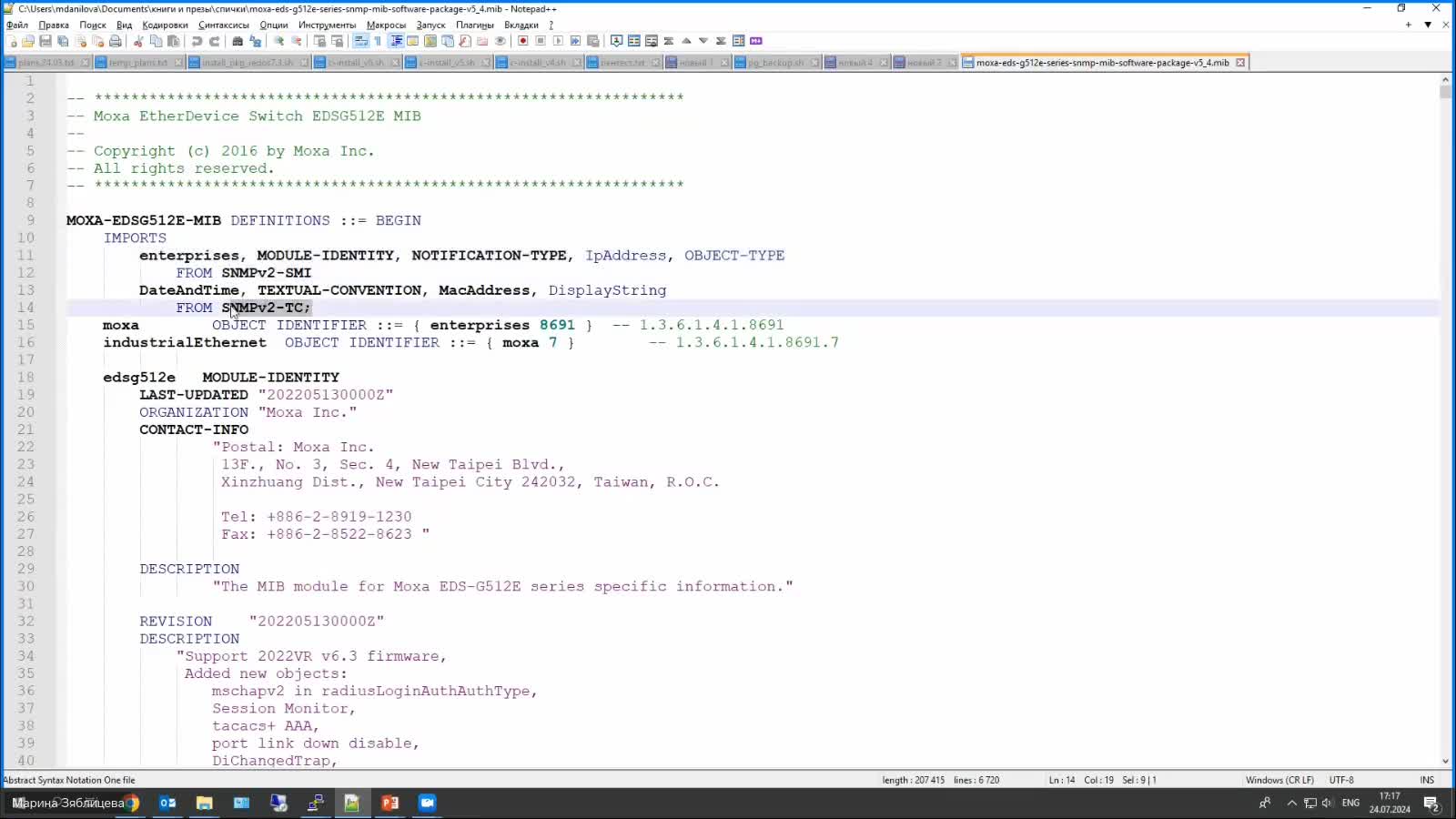Click the INS status bar indicator
Image resolution: width=1456 pixels, height=819 pixels.
coord(1427,780)
